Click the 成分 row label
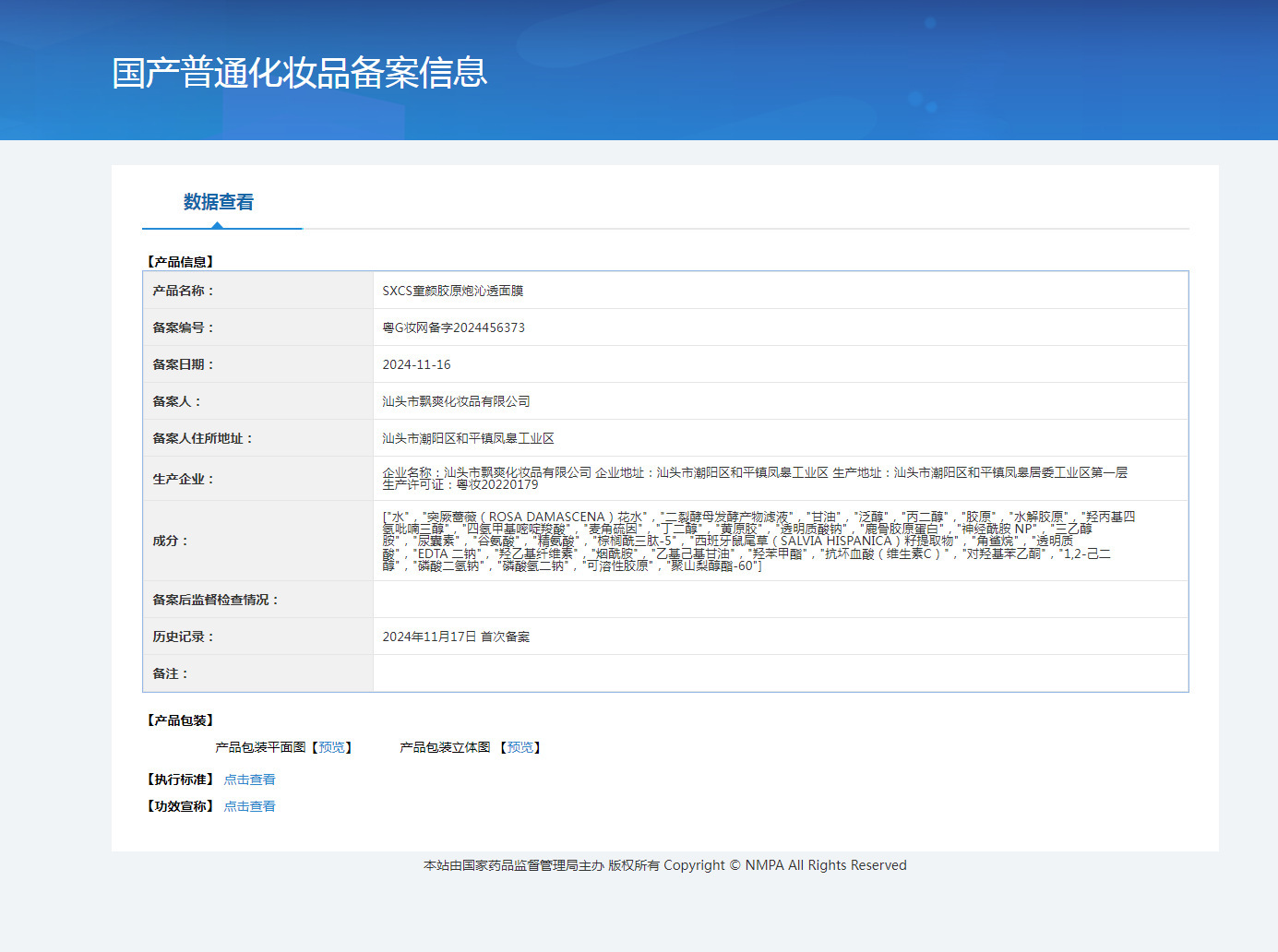This screenshot has height=952, width=1278. pos(171,541)
